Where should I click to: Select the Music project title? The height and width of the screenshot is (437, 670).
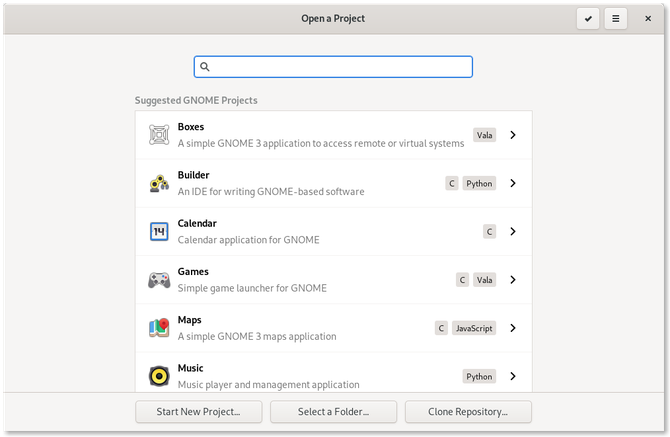click(x=190, y=368)
